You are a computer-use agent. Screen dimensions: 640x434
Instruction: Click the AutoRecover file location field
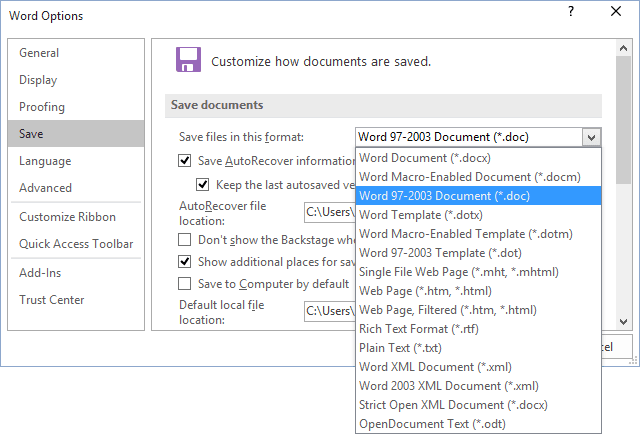point(330,212)
